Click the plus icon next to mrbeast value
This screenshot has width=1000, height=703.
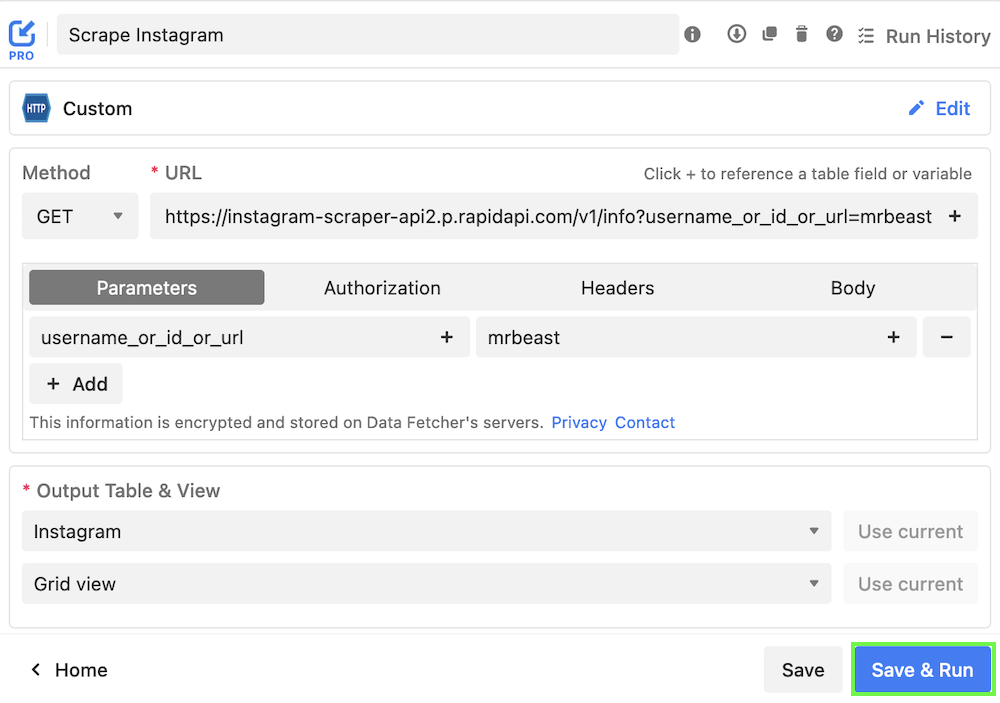point(893,337)
